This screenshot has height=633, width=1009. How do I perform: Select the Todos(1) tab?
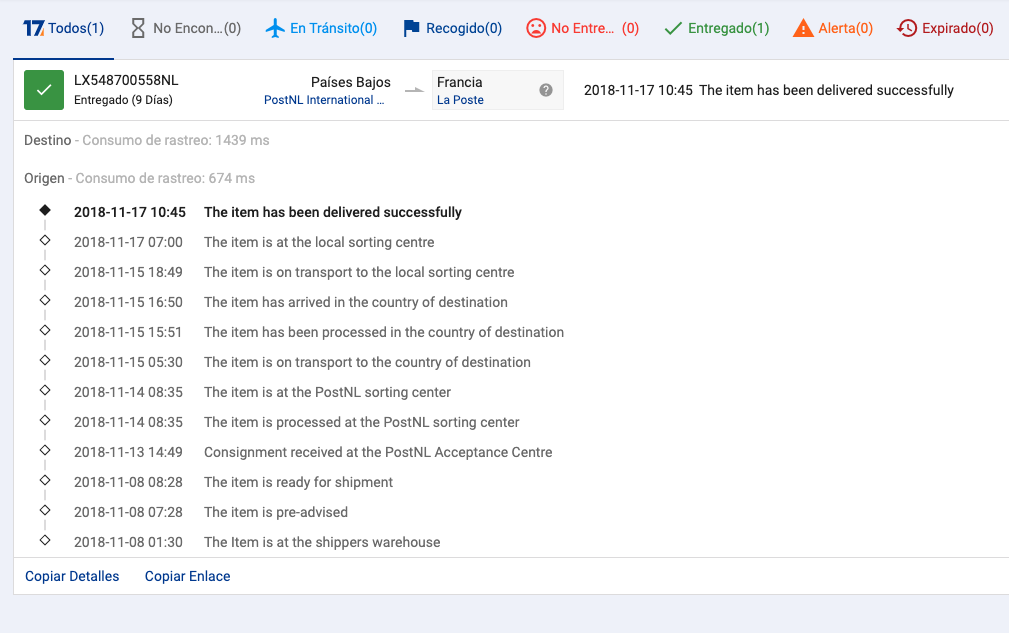63,28
